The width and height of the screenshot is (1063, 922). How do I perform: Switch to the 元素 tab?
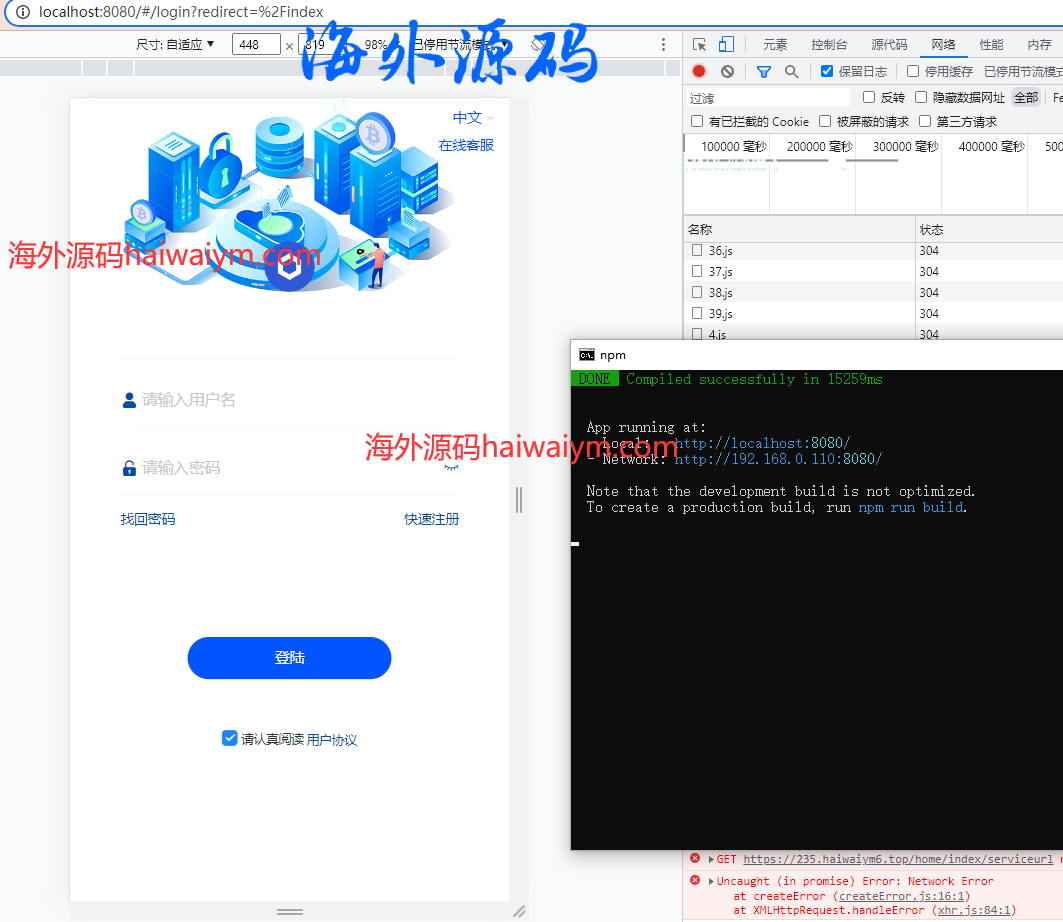(x=775, y=45)
